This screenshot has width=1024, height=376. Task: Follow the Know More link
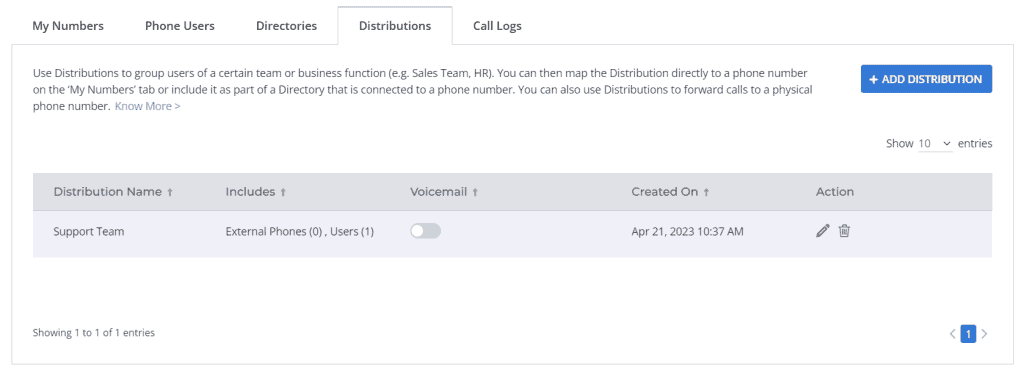click(x=148, y=106)
